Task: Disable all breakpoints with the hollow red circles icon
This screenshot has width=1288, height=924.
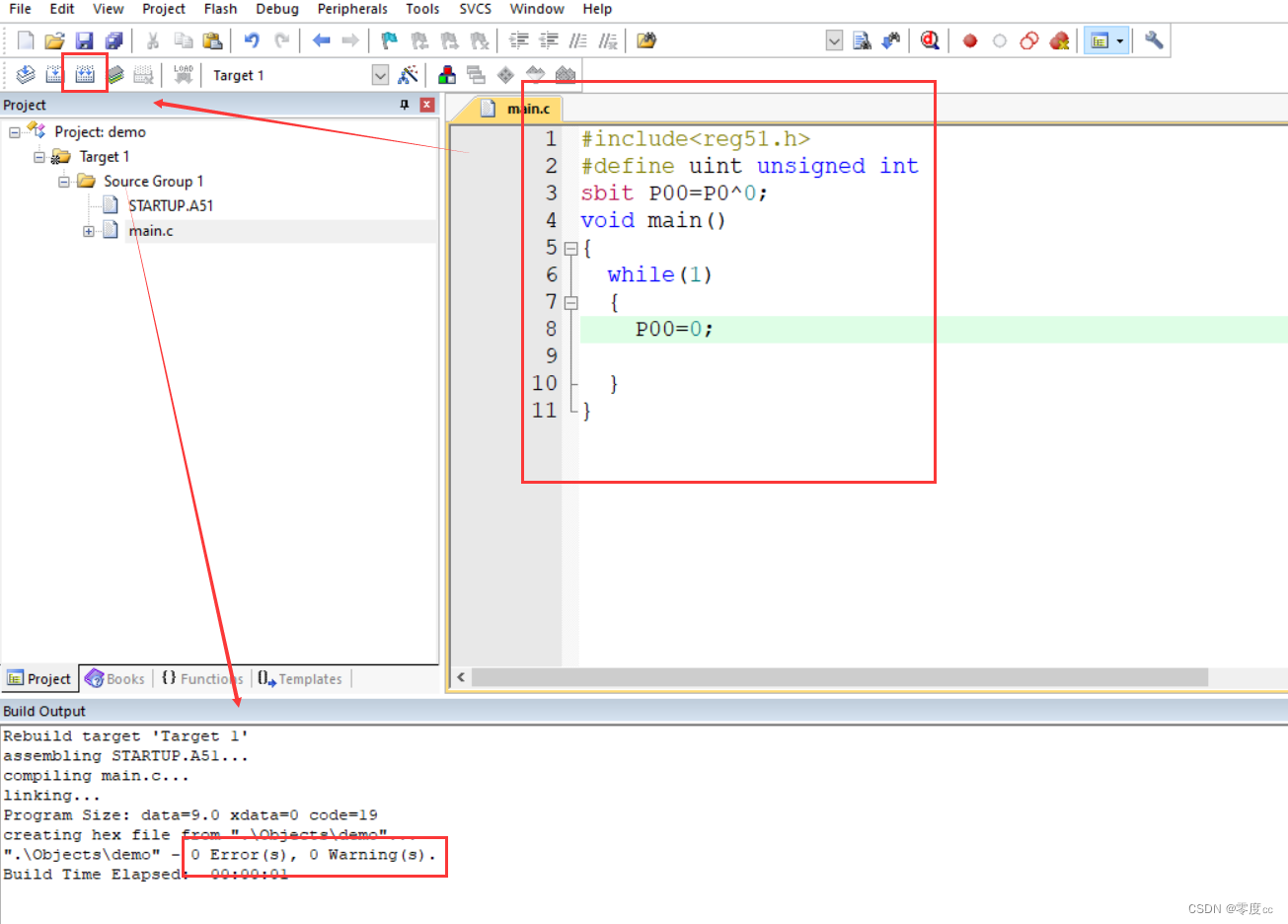Action: click(1029, 40)
